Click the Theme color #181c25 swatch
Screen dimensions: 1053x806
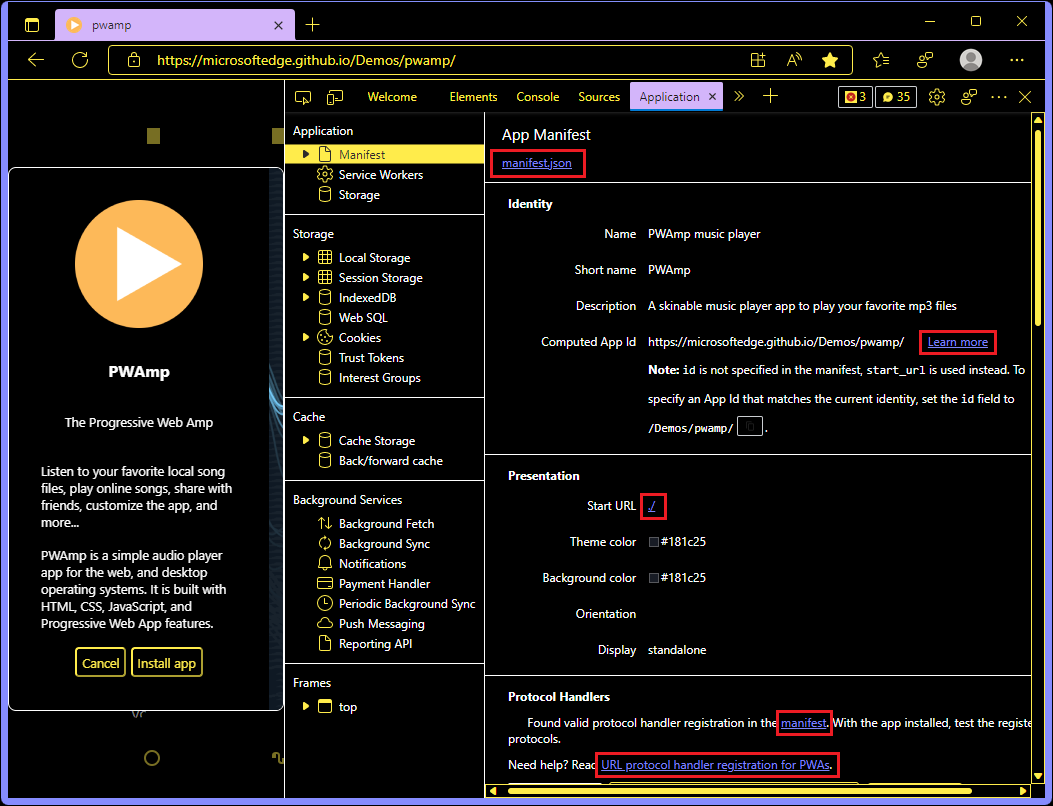[653, 542]
